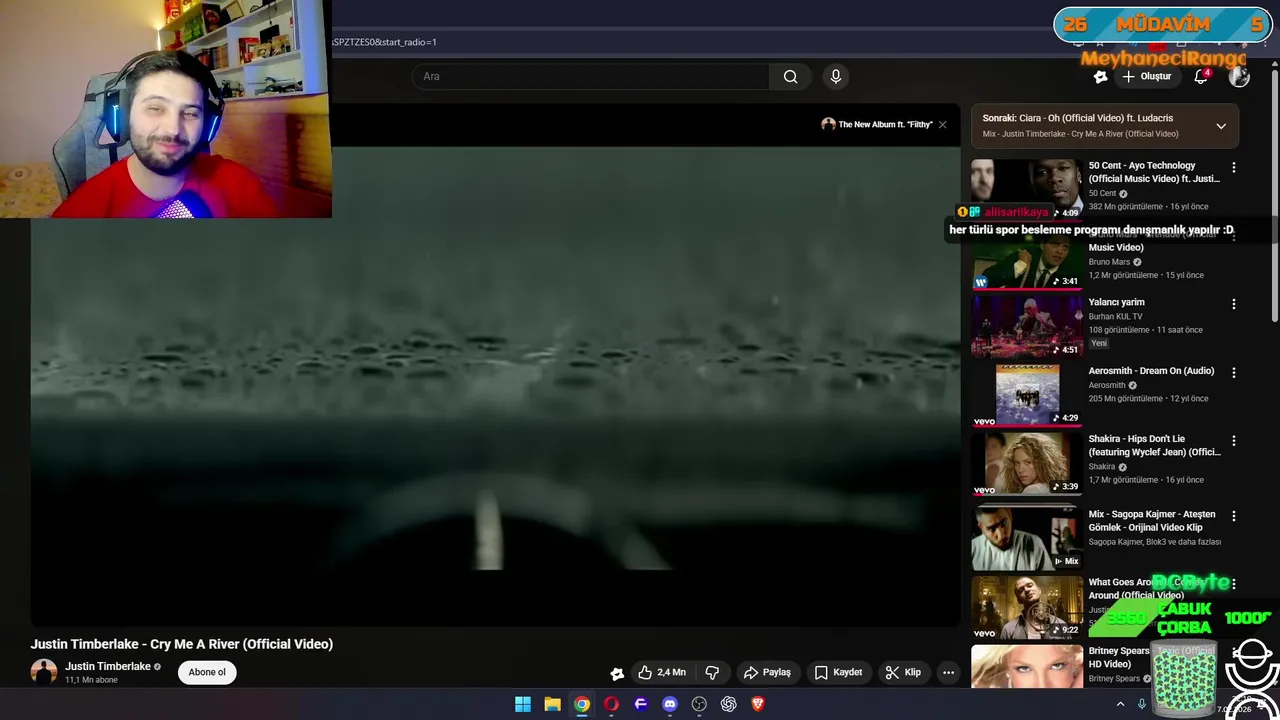Click the star icon beside Oluştur
Screen dimensions: 1280x720
[1100, 76]
